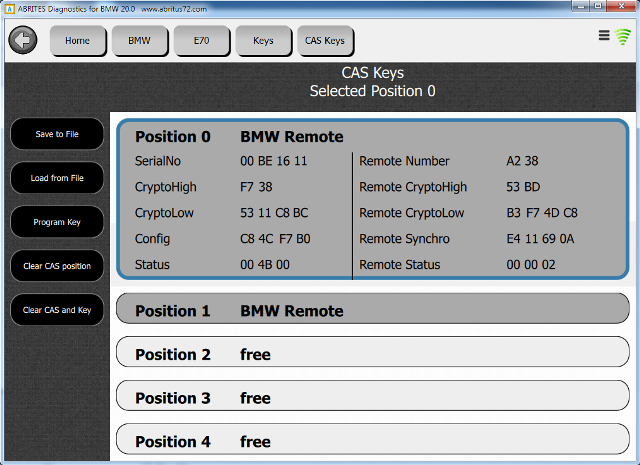This screenshot has height=465, width=640.
Task: Click the back arrow icon
Action: tap(23, 40)
